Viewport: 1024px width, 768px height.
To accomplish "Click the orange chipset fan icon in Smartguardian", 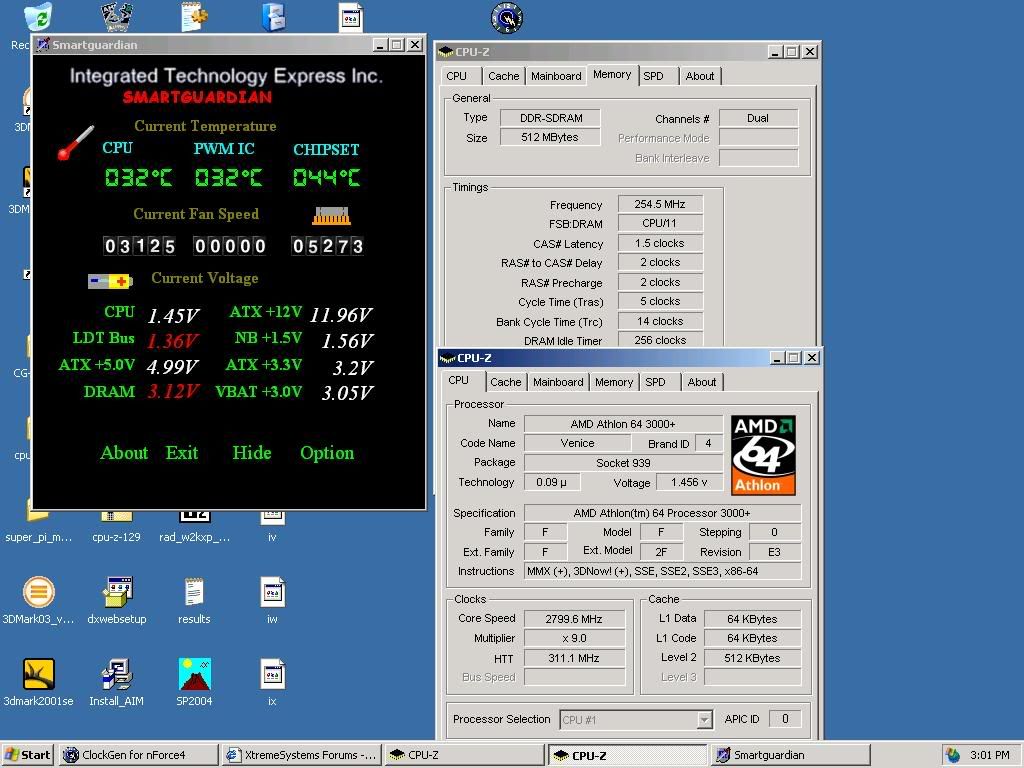I will tap(331, 216).
